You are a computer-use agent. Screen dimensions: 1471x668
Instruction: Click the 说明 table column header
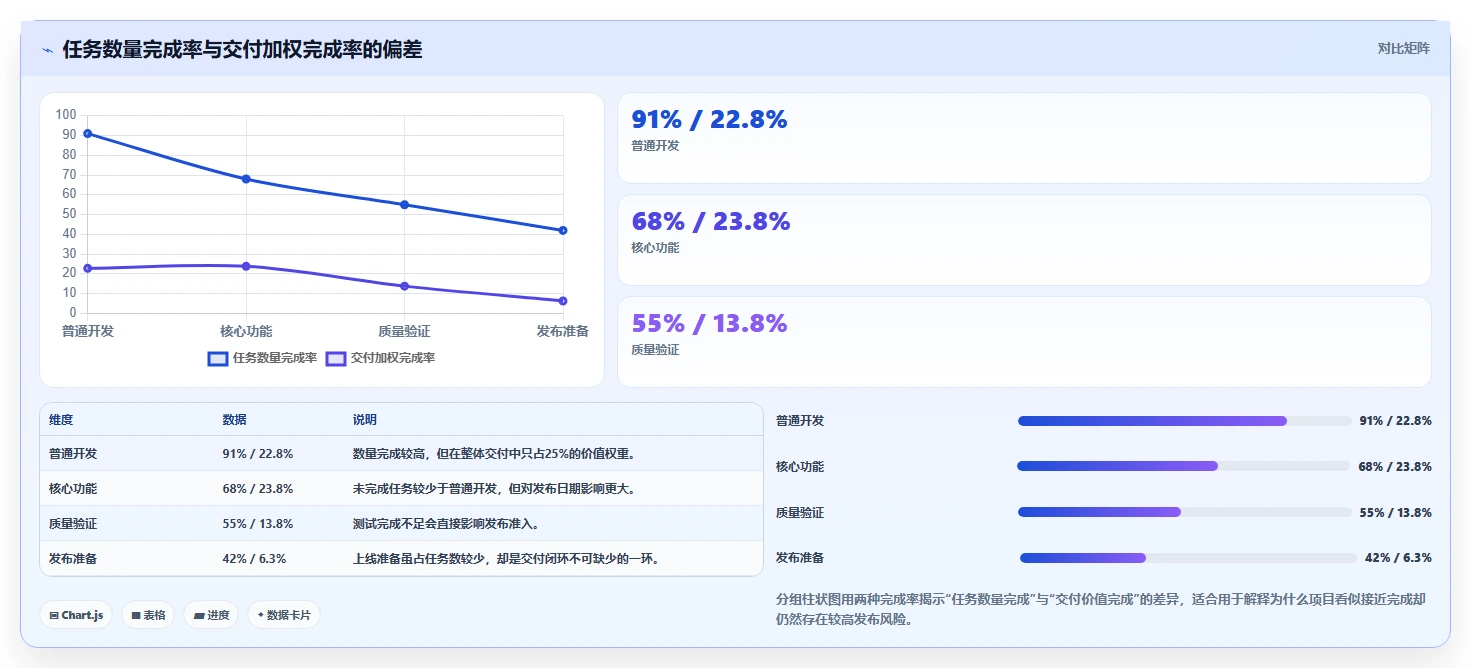[365, 420]
